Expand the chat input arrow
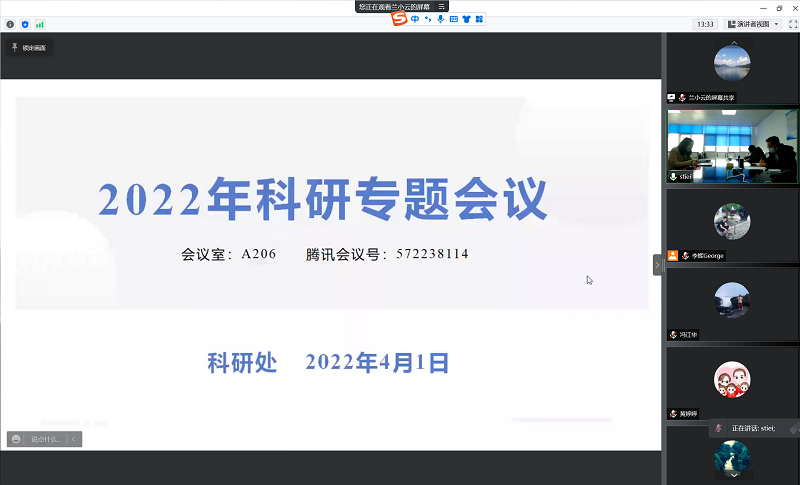The height and width of the screenshot is (485, 800). 74,439
